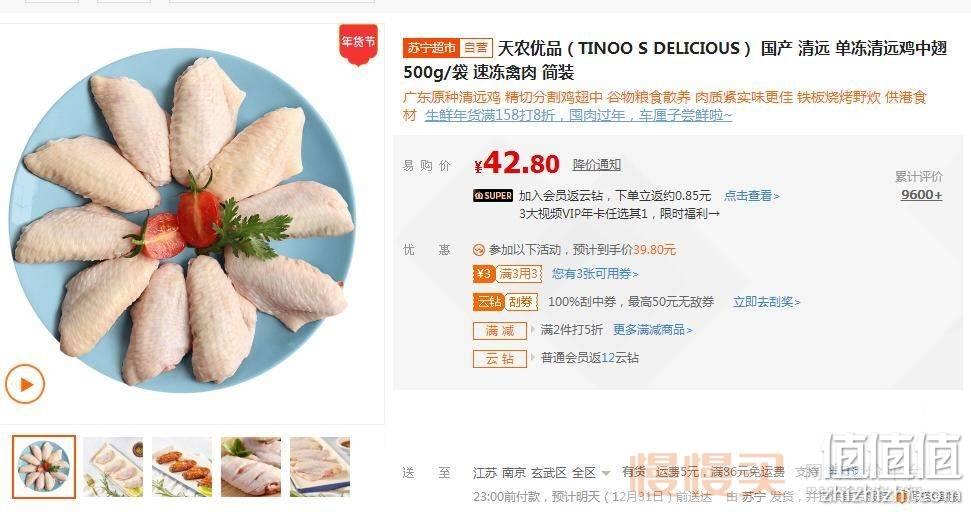Click the 云钻 outlined tag
The height and width of the screenshot is (512, 971).
(x=500, y=358)
